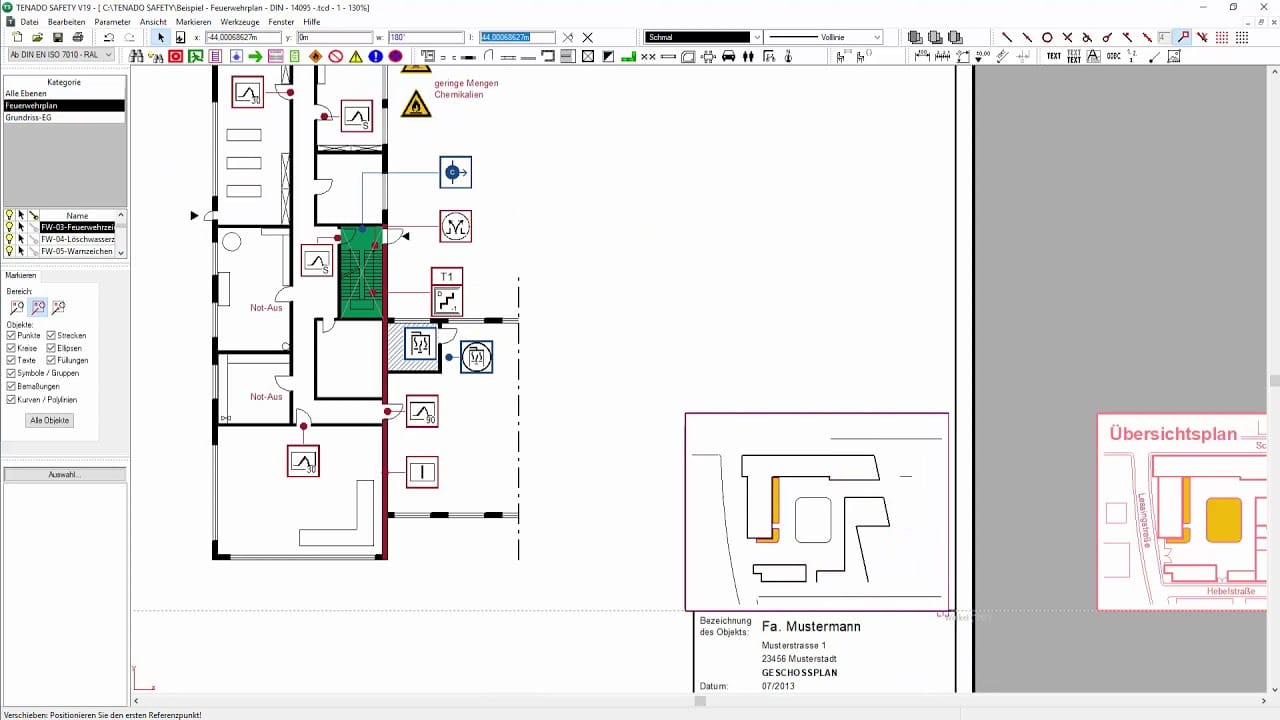The image size is (1280, 720).
Task: Open the red prohibition sign symbols
Action: (x=336, y=56)
